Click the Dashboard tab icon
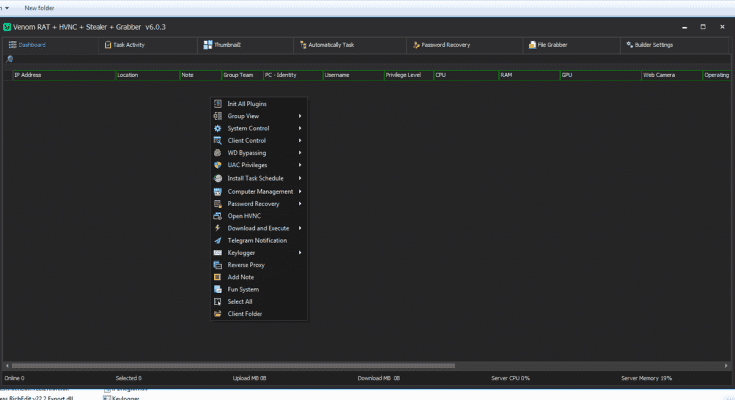Image resolution: width=735 pixels, height=400 pixels. click(x=12, y=45)
